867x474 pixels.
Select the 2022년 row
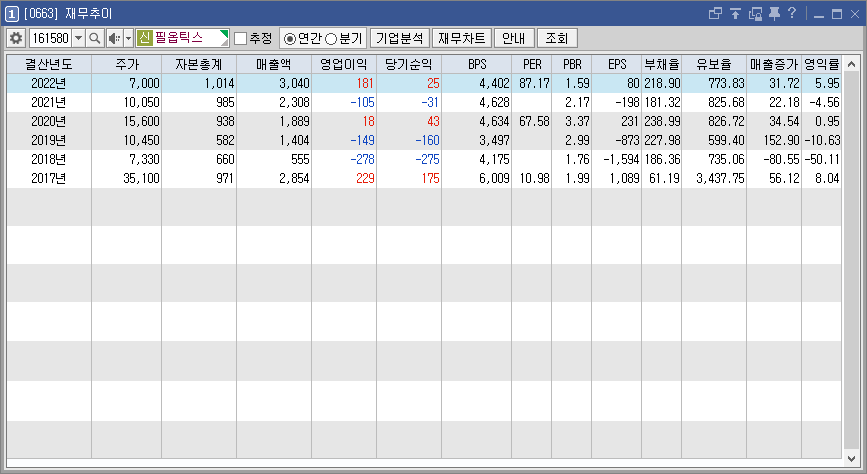click(x=424, y=84)
